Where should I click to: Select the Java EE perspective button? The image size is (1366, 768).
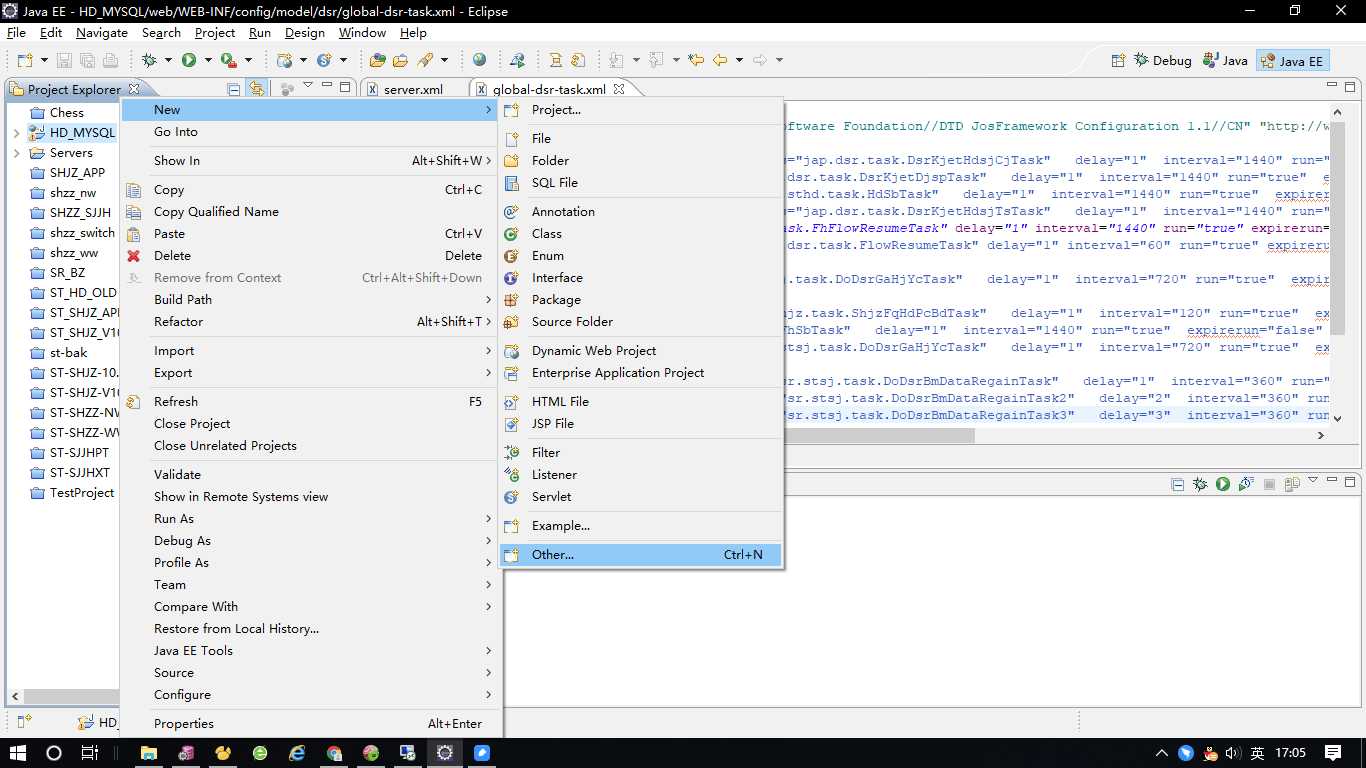coord(1293,60)
